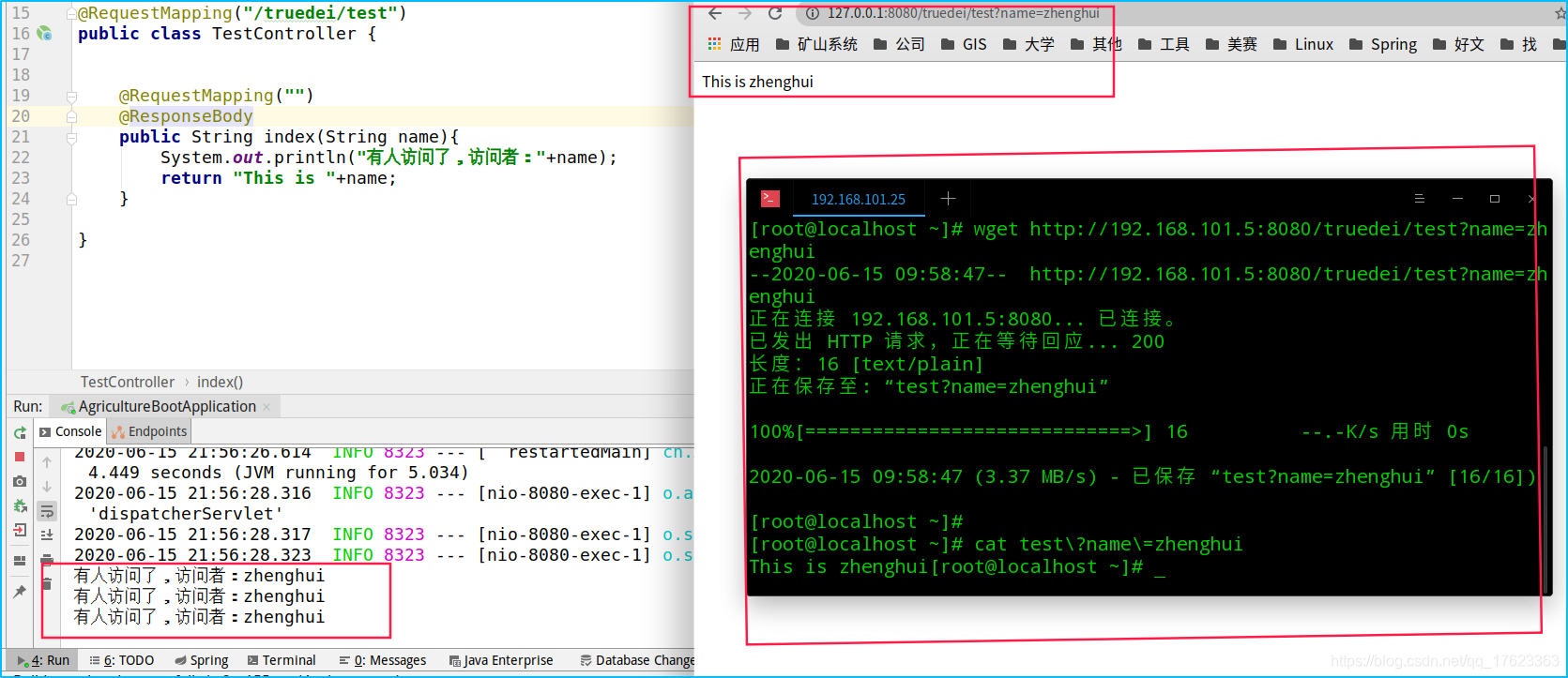Open the Console tab in the Run panel
The width and height of the screenshot is (1568, 678).
[70, 431]
